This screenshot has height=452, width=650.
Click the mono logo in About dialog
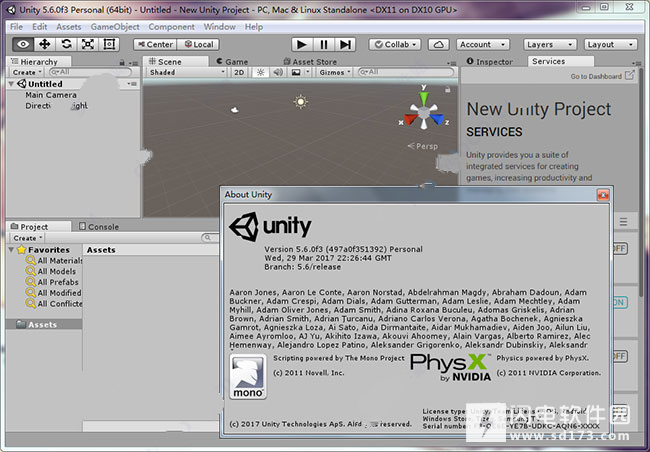click(248, 377)
